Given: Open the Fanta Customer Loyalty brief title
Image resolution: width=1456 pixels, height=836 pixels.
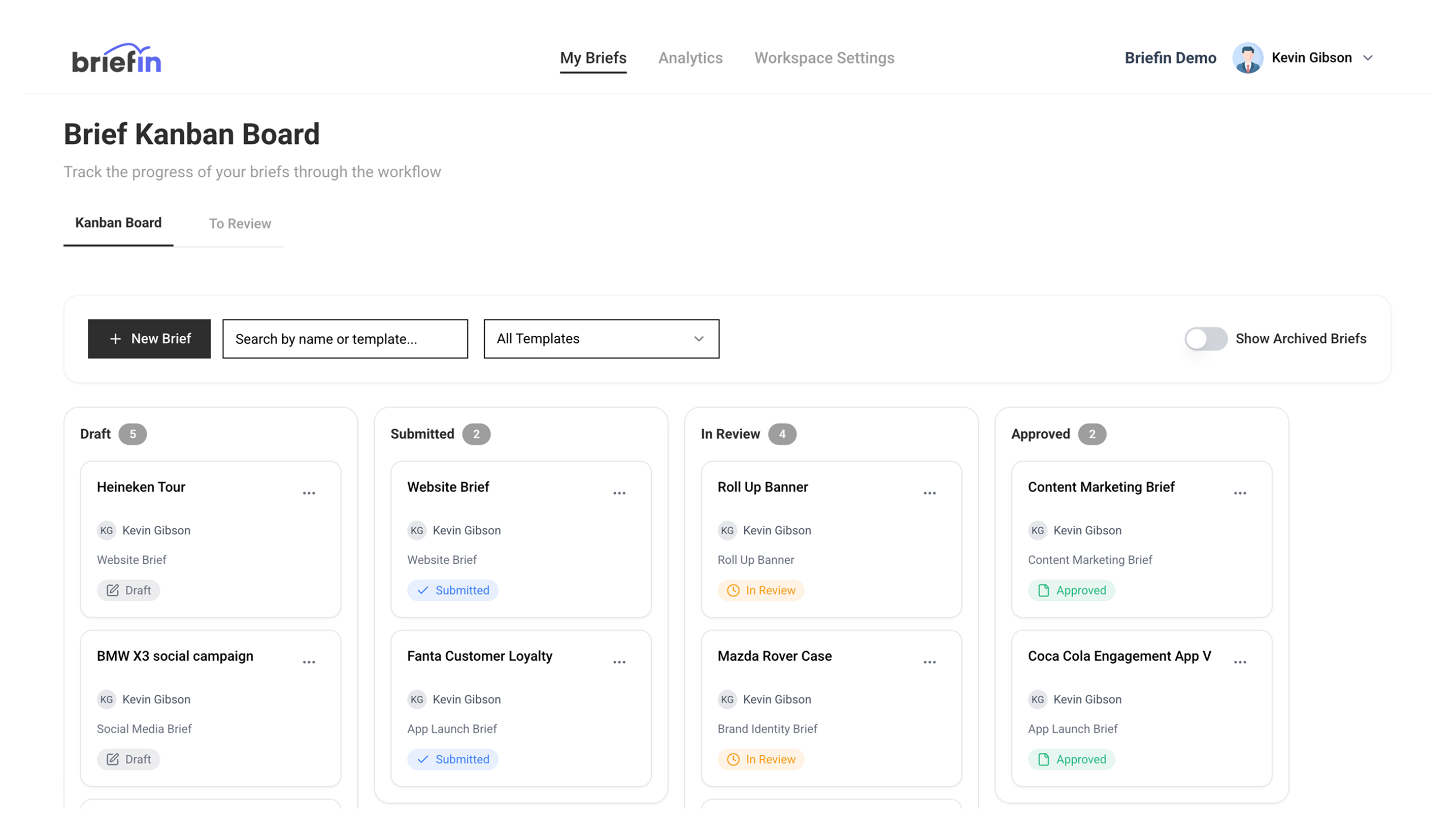Looking at the screenshot, I should pyautogui.click(x=480, y=656).
